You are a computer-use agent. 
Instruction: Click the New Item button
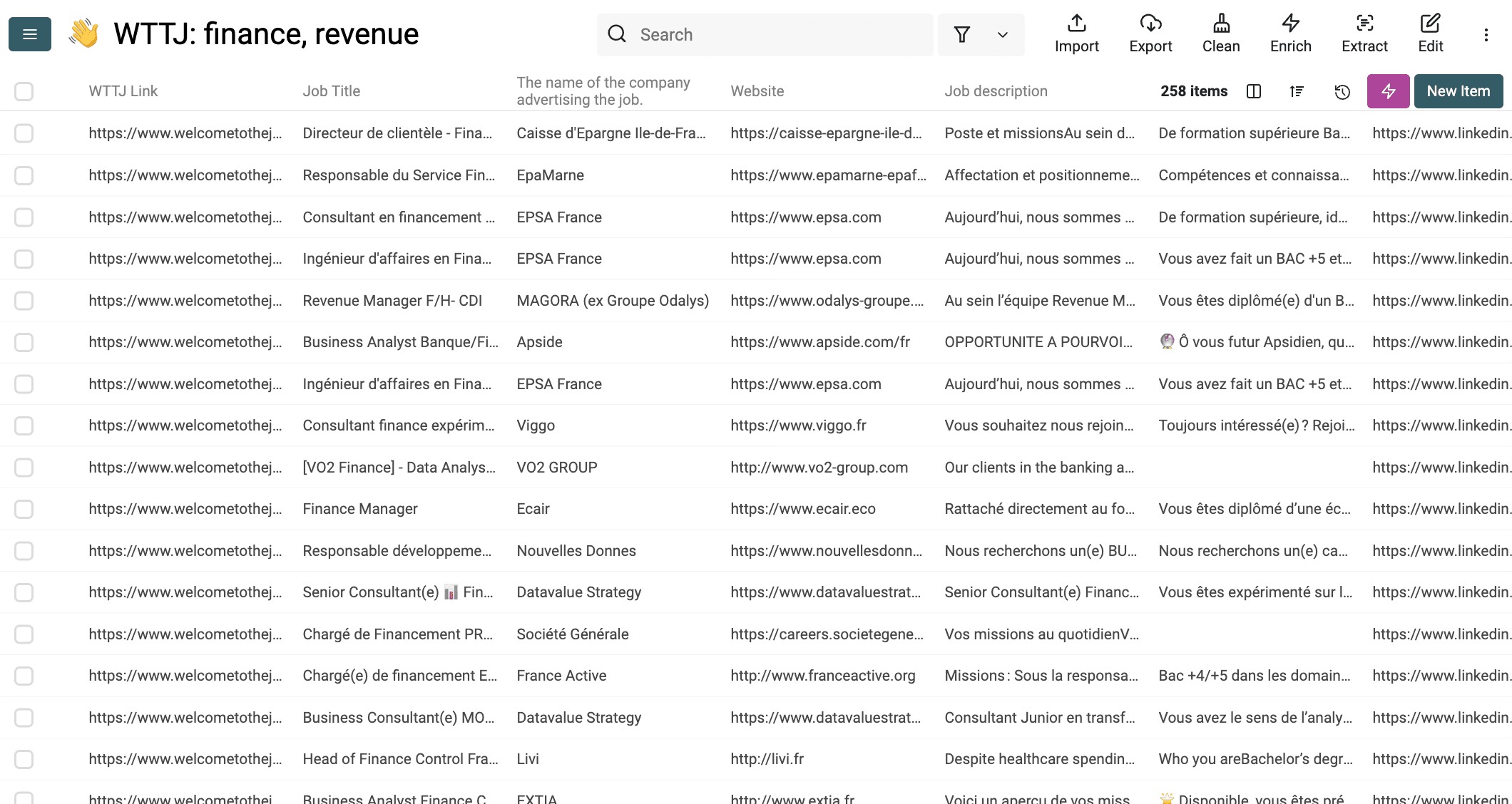click(1459, 91)
